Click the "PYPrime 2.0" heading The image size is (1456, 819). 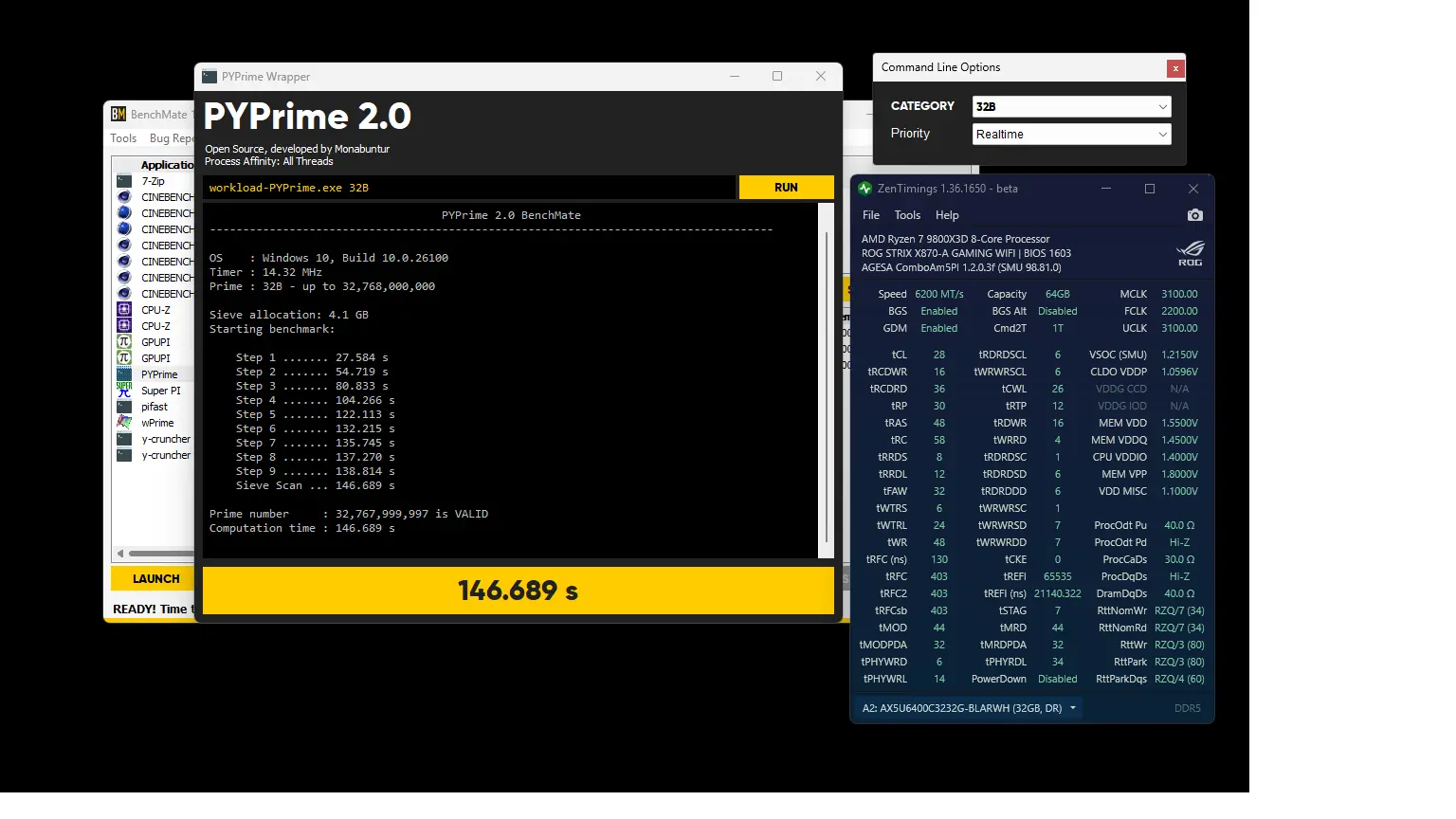tap(307, 117)
